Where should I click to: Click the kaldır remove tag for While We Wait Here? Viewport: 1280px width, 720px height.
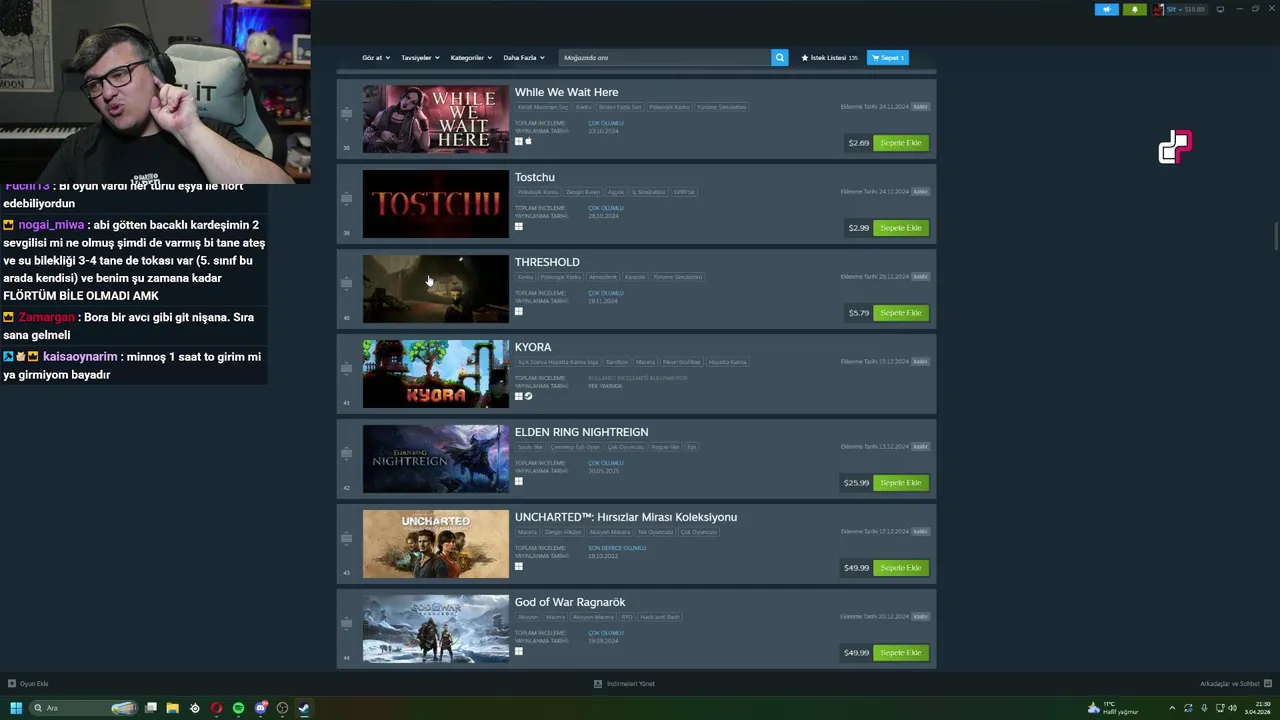(921, 107)
